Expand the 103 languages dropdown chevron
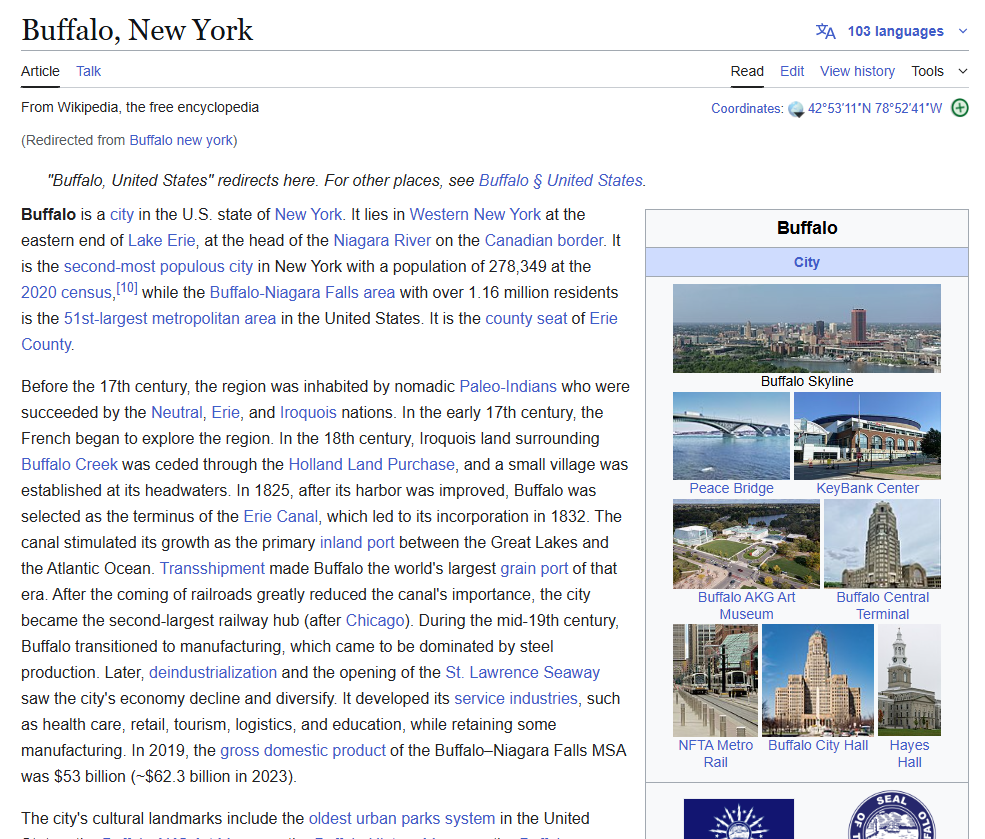 962,31
